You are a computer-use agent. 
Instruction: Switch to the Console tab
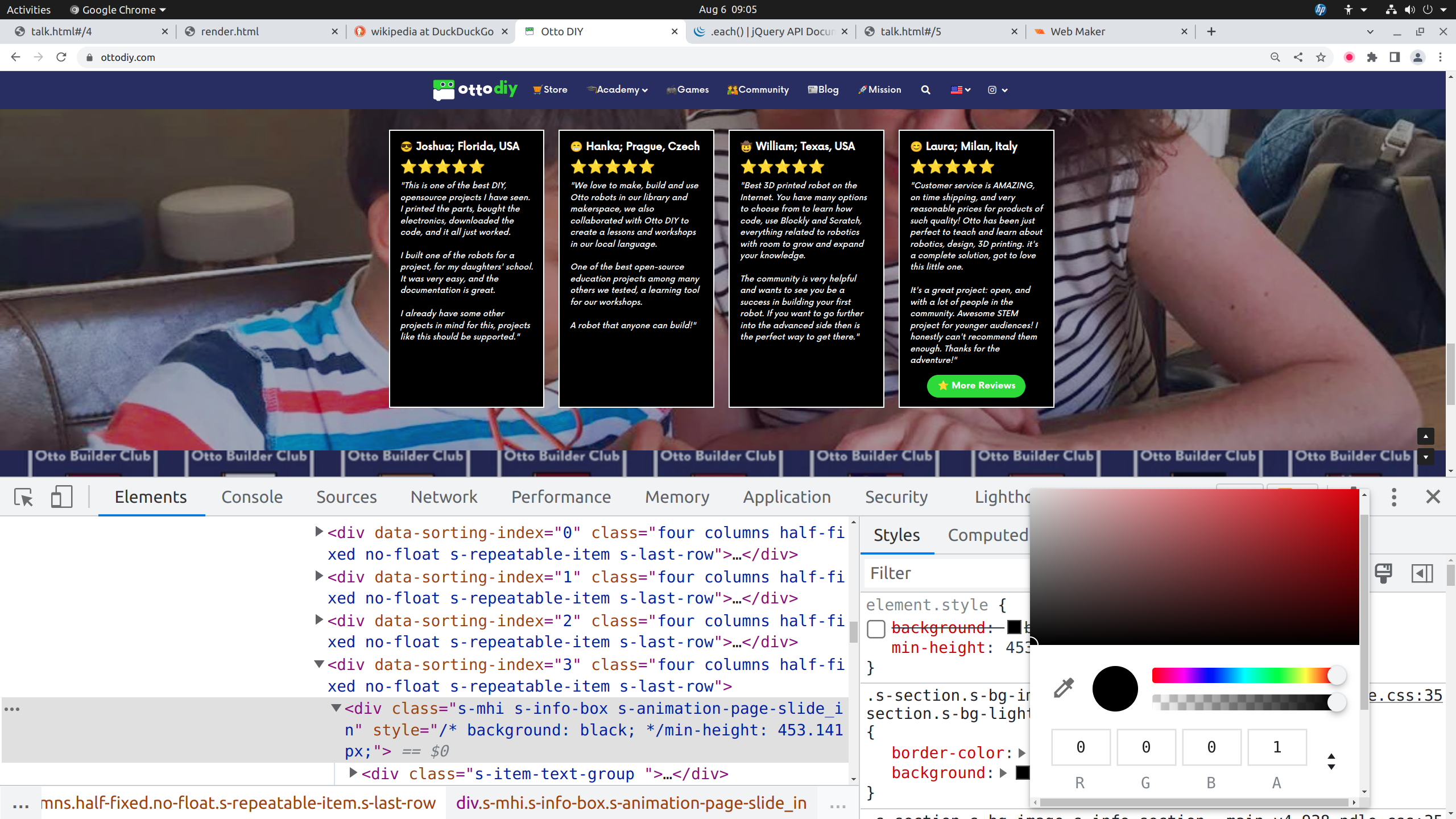251,497
